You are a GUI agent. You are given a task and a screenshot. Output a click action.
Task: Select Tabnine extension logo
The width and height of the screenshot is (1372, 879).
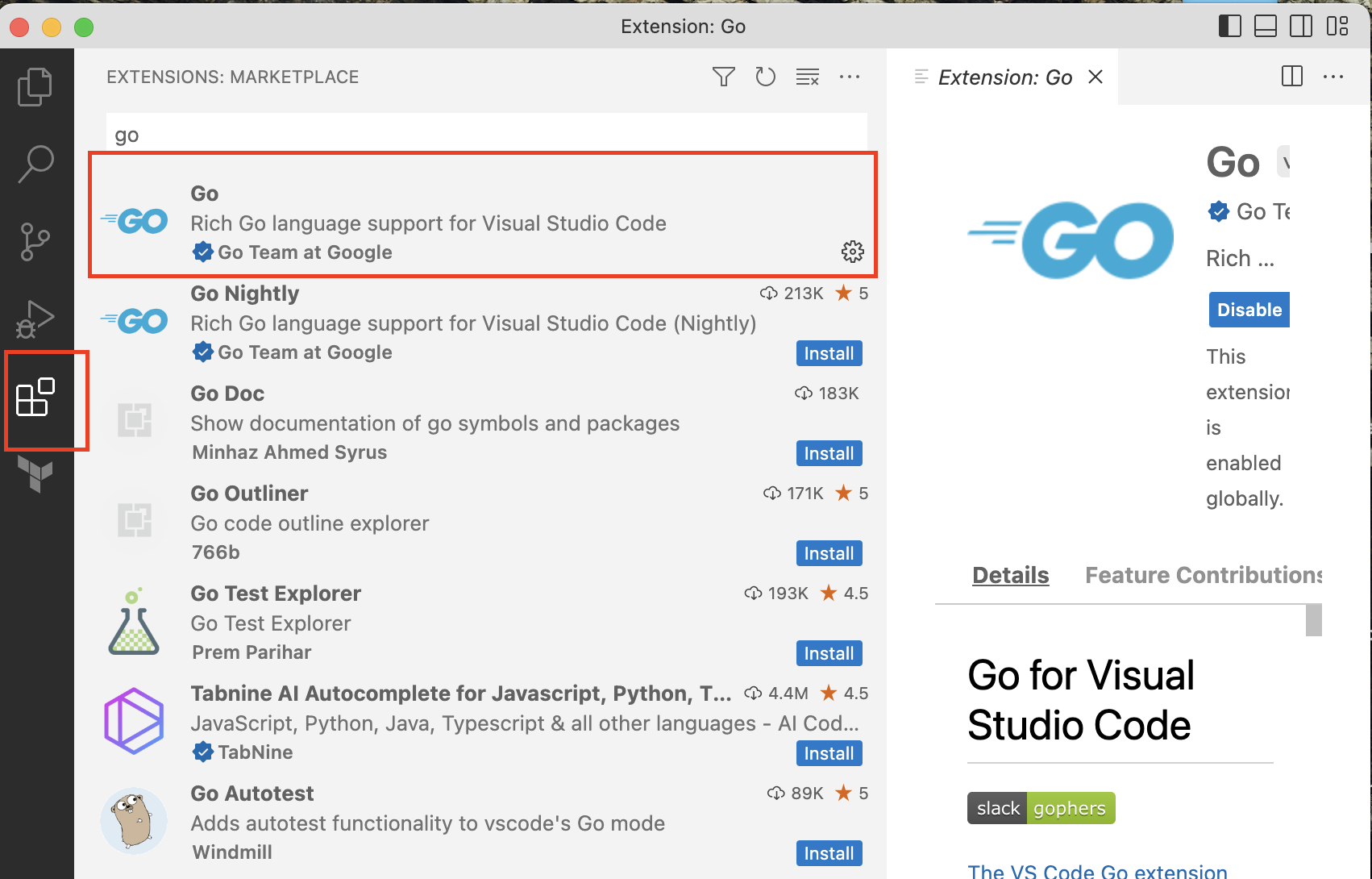point(134,721)
